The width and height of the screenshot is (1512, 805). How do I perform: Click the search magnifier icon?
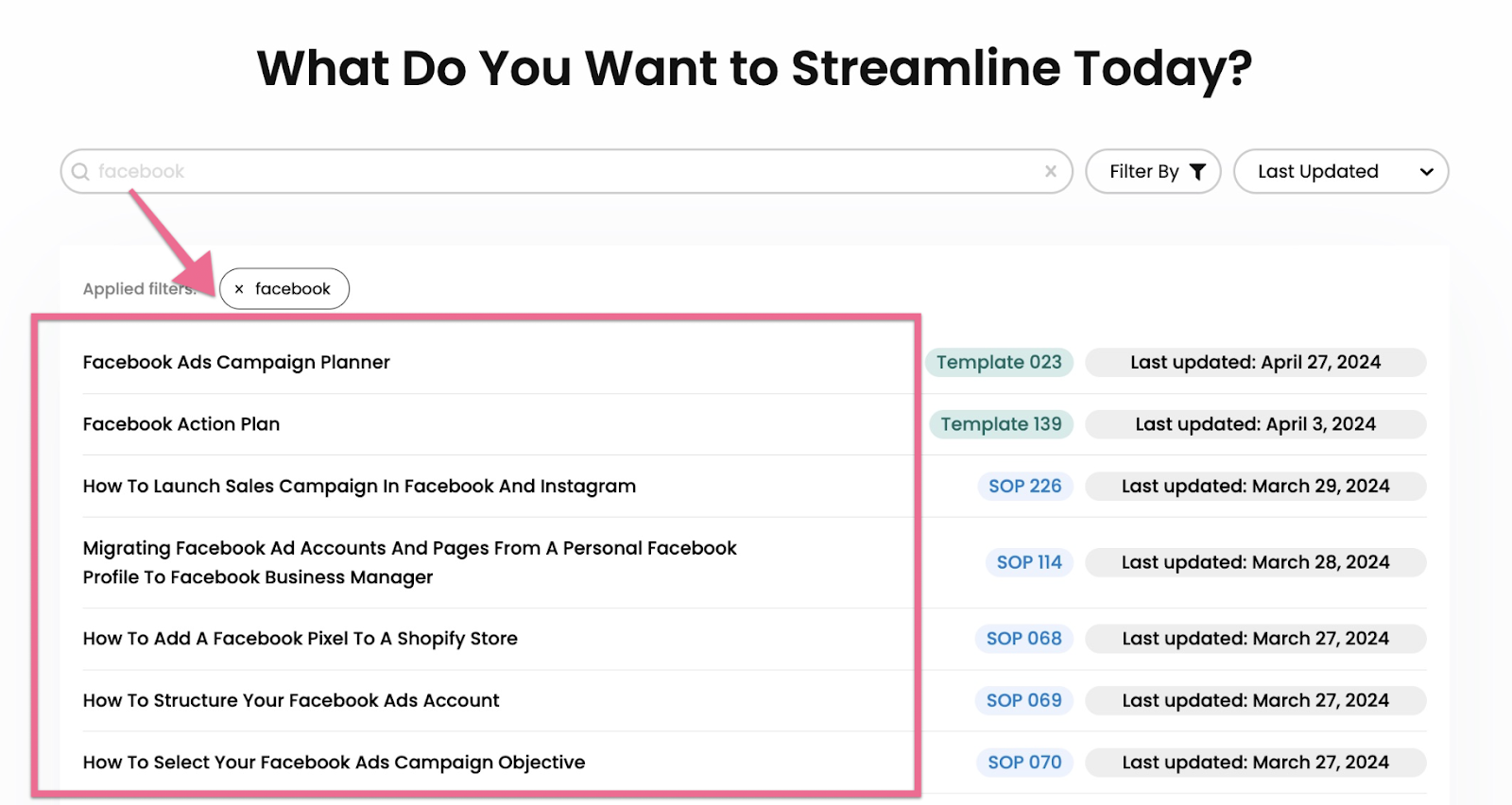click(80, 172)
